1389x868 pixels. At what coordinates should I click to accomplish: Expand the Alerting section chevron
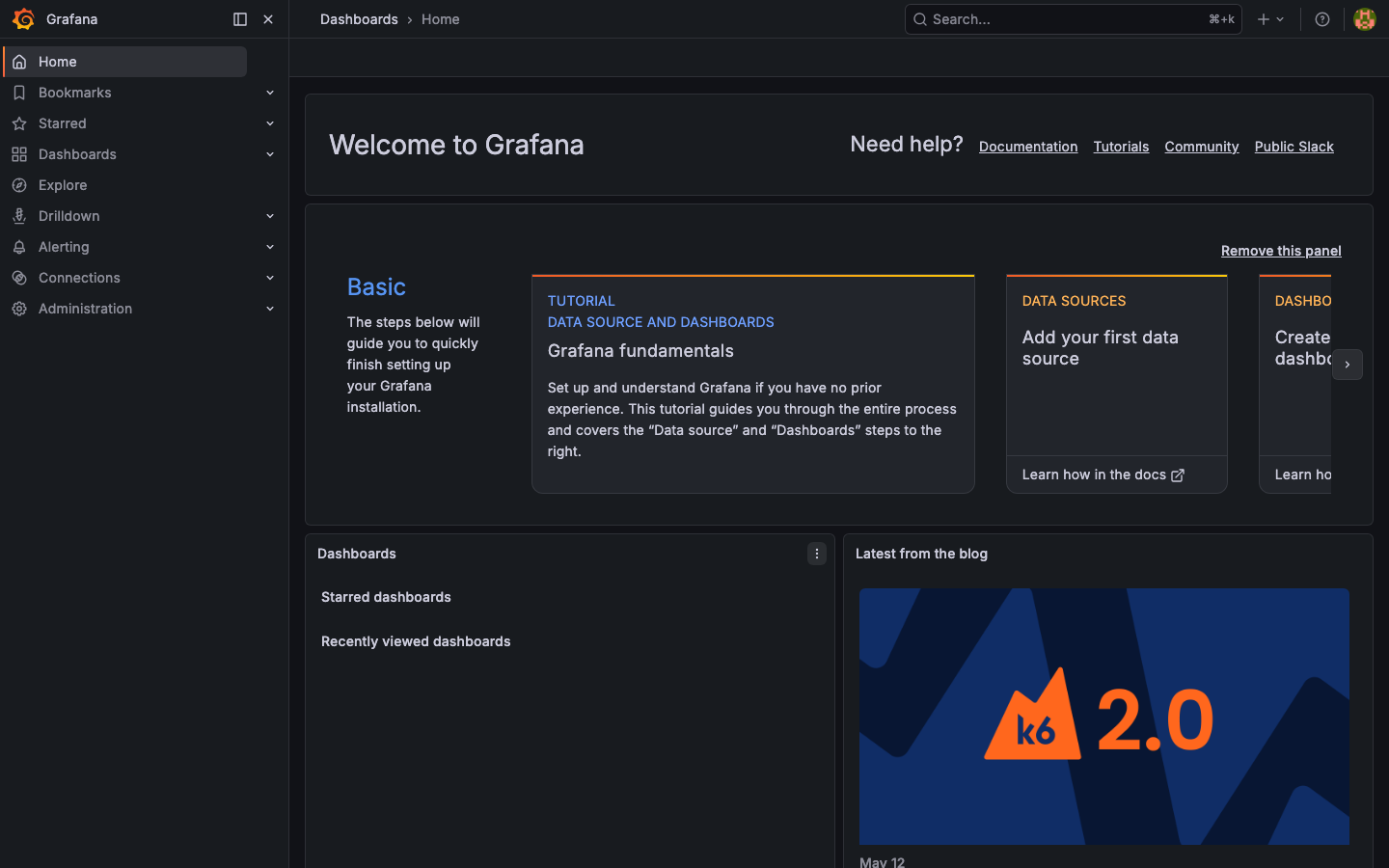[270, 247]
